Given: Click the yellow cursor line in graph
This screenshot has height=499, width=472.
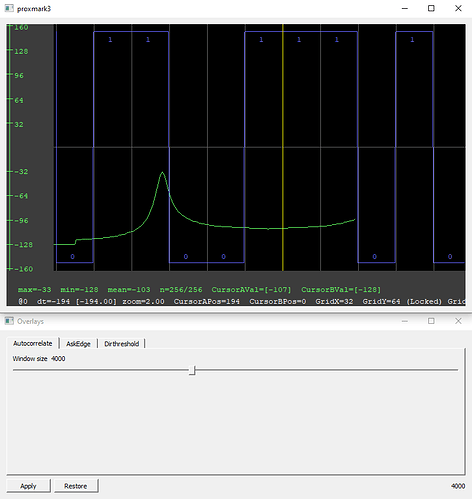Looking at the screenshot, I should point(283,147).
